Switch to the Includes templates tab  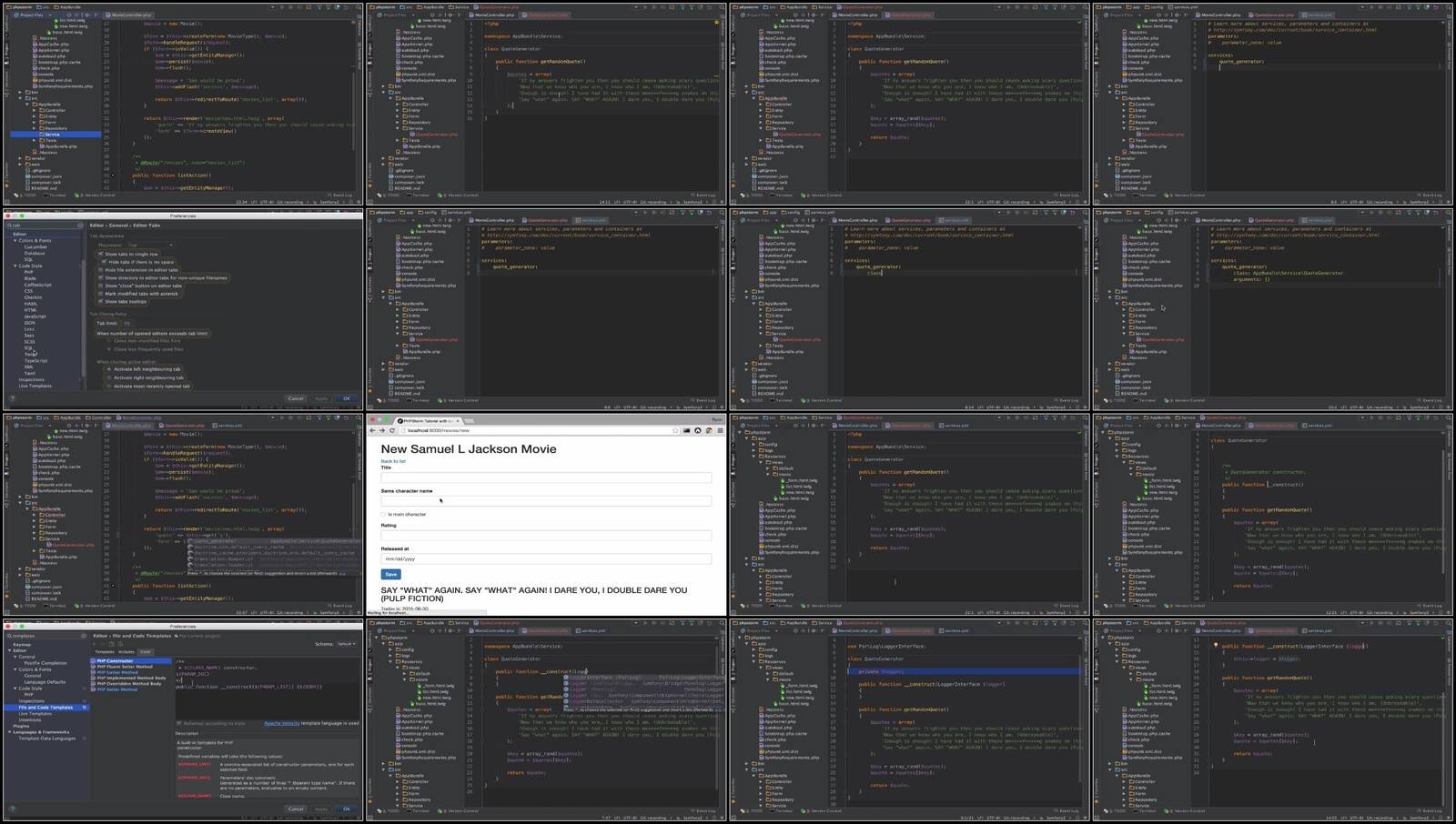pos(126,651)
